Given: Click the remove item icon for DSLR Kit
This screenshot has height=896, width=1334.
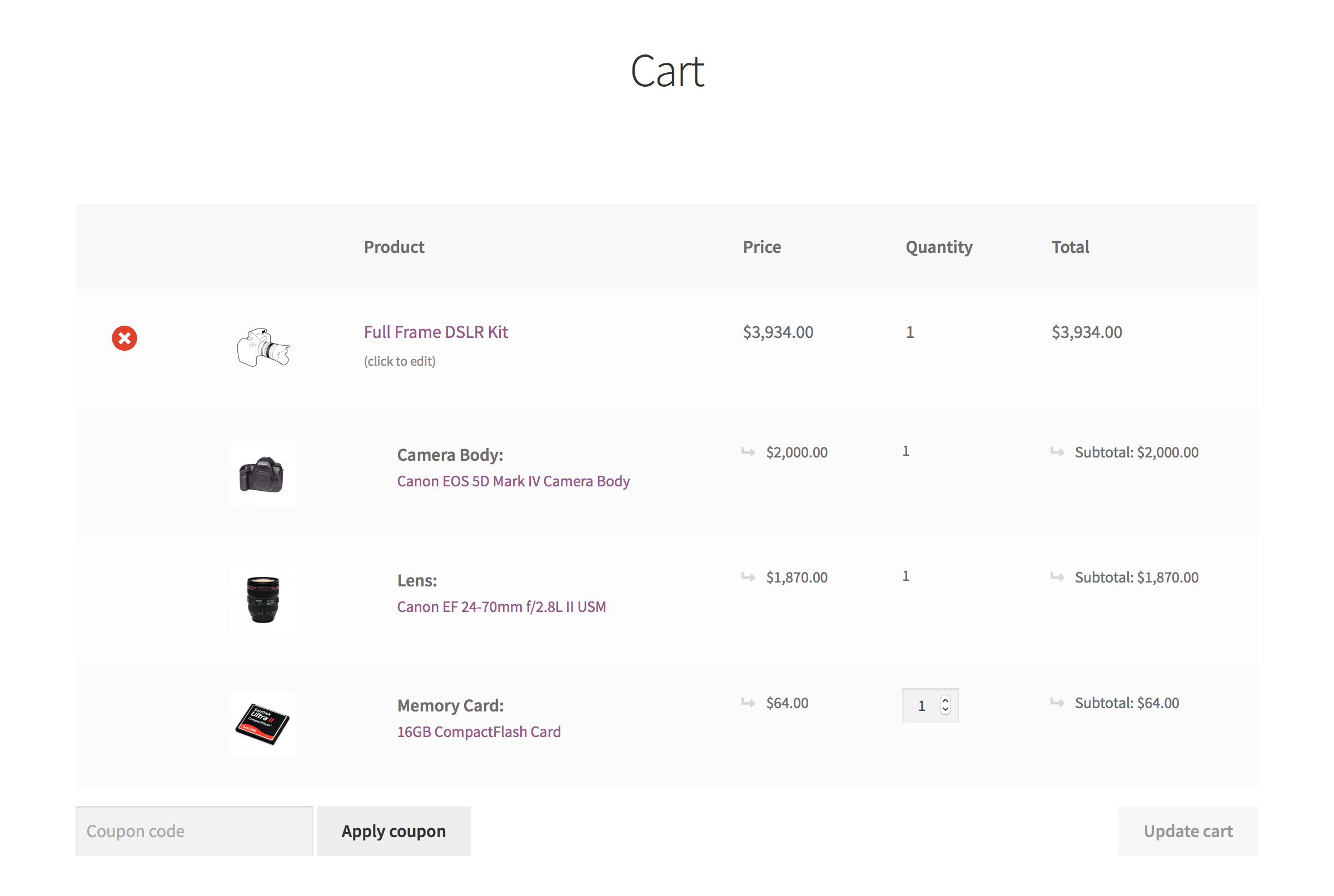Looking at the screenshot, I should (124, 337).
